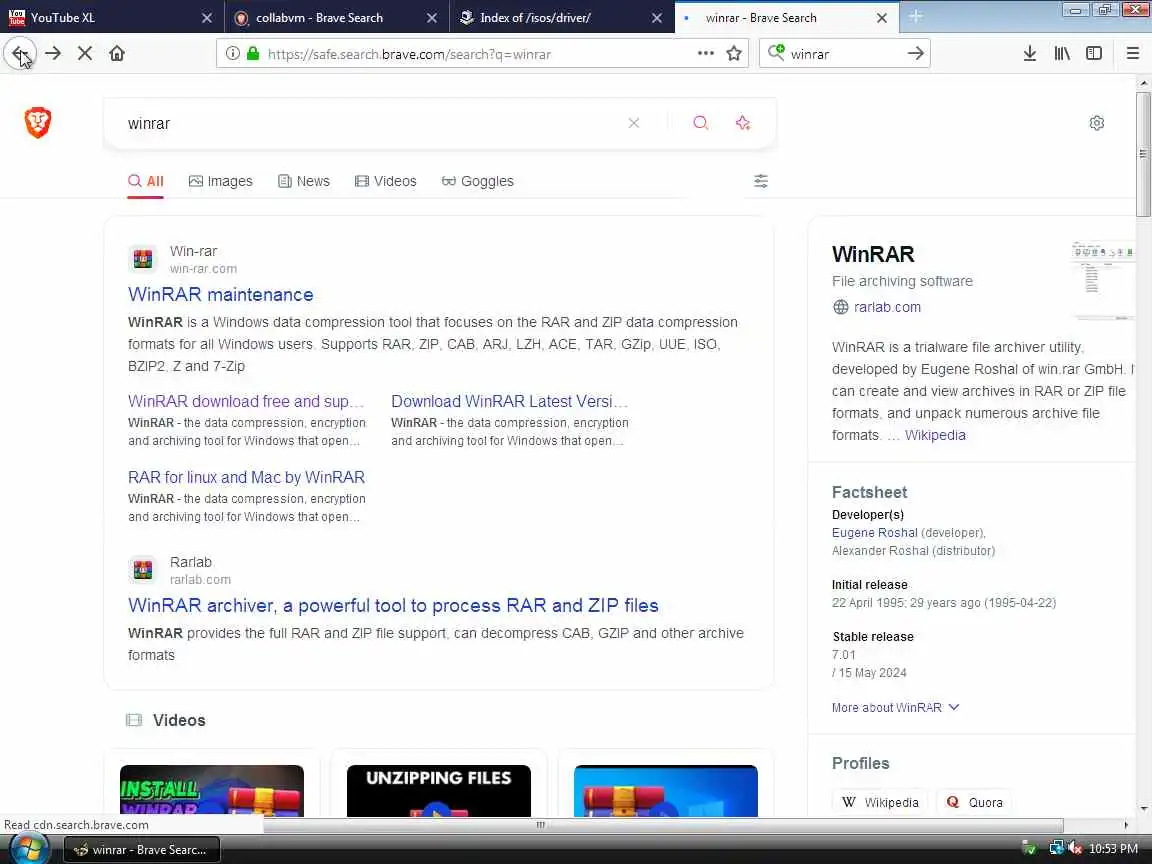Image resolution: width=1152 pixels, height=864 pixels.
Task: Click the vertical scrollbar thumb
Action: click(x=1143, y=154)
